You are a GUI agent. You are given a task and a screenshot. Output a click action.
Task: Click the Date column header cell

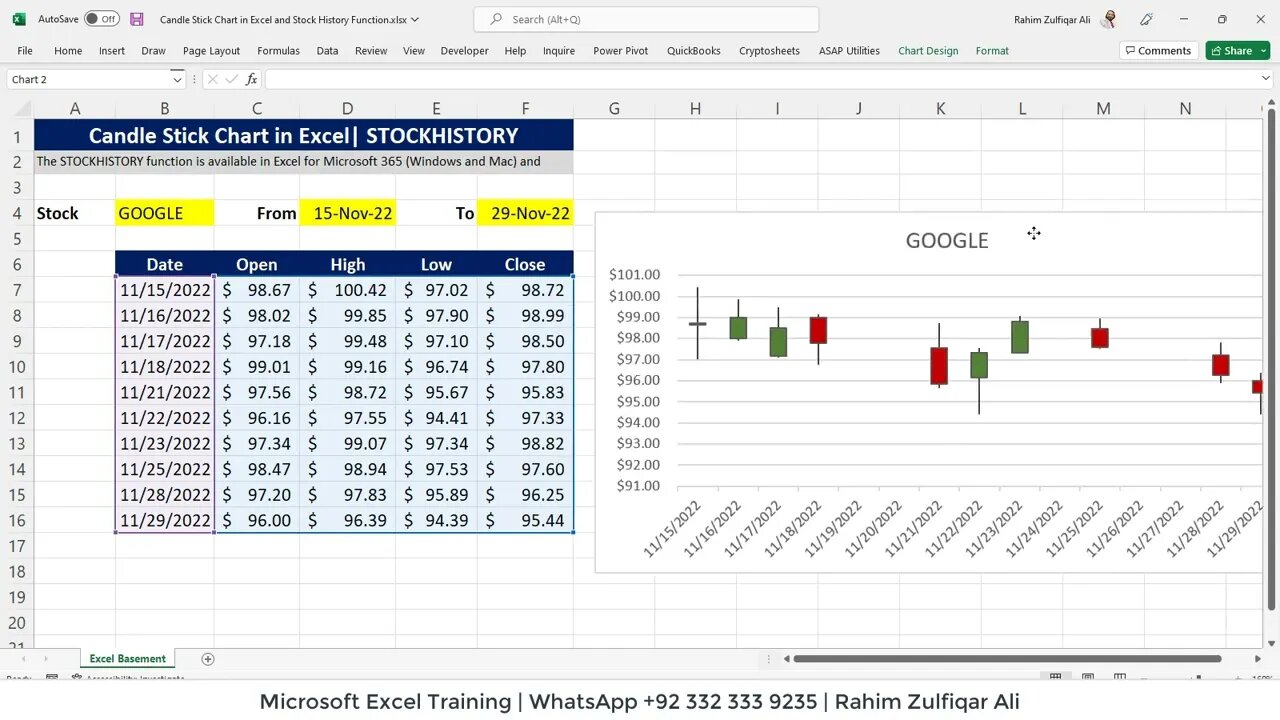[x=164, y=264]
